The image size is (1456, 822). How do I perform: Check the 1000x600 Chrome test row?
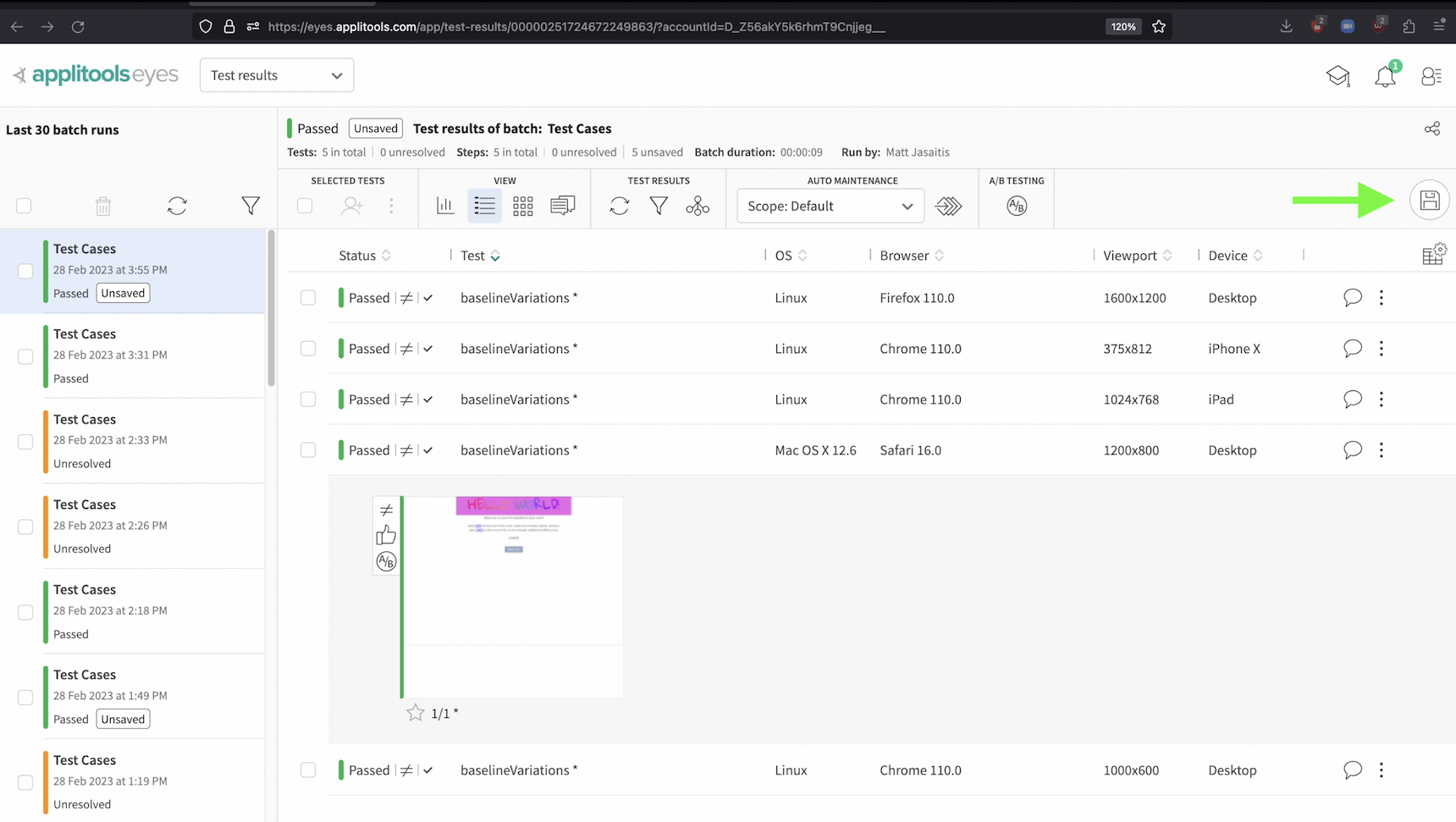308,770
